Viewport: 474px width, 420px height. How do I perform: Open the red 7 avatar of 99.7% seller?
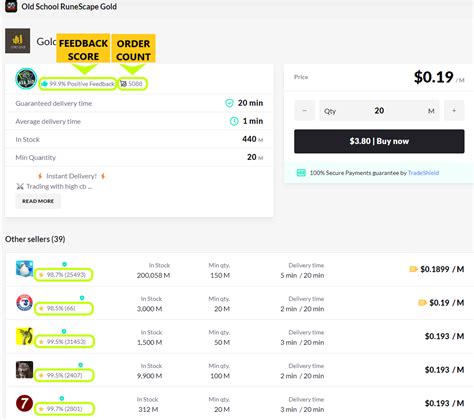[24, 403]
